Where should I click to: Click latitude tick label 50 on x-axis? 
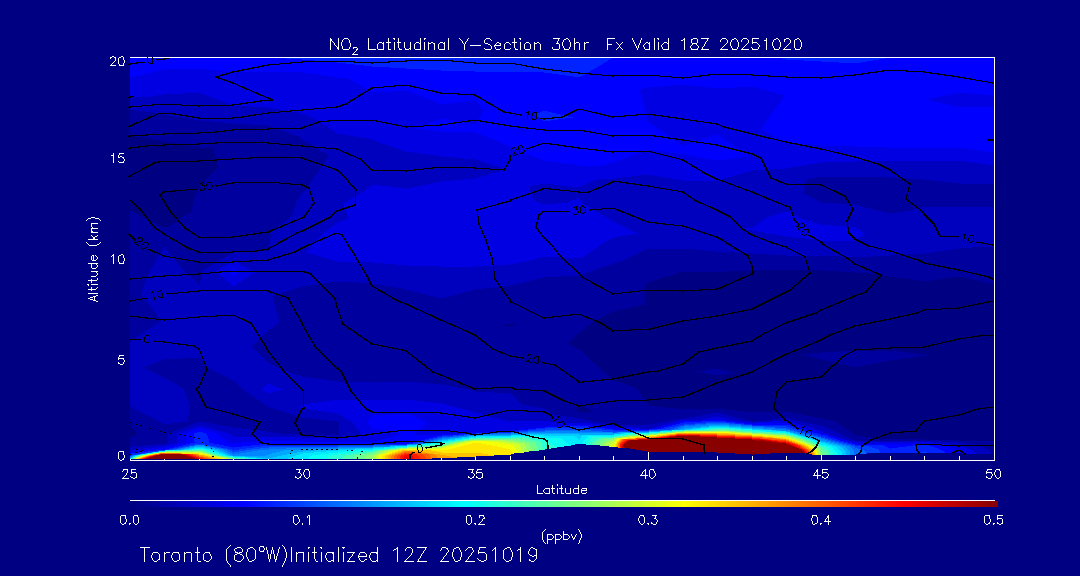(x=993, y=473)
